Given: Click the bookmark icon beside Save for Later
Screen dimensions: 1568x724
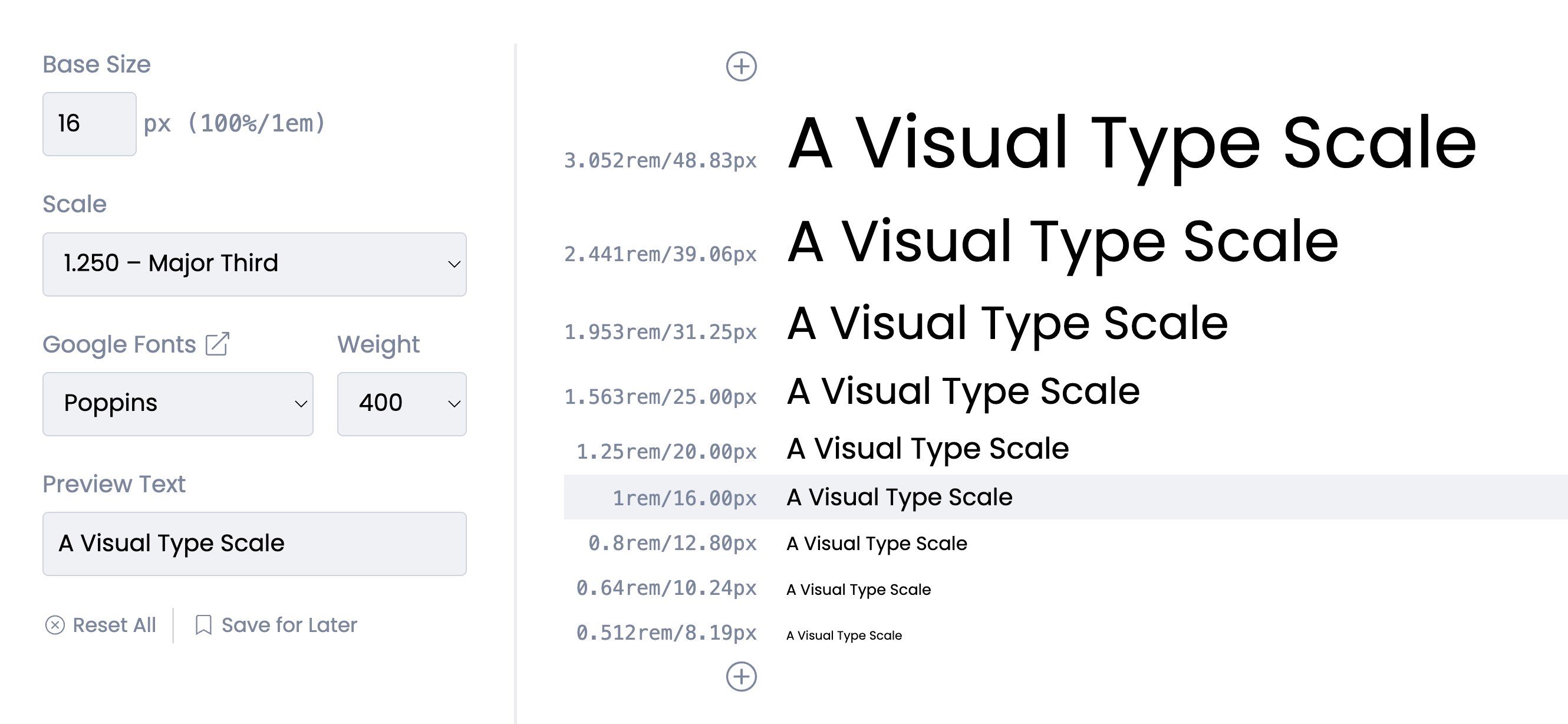Looking at the screenshot, I should (x=203, y=625).
